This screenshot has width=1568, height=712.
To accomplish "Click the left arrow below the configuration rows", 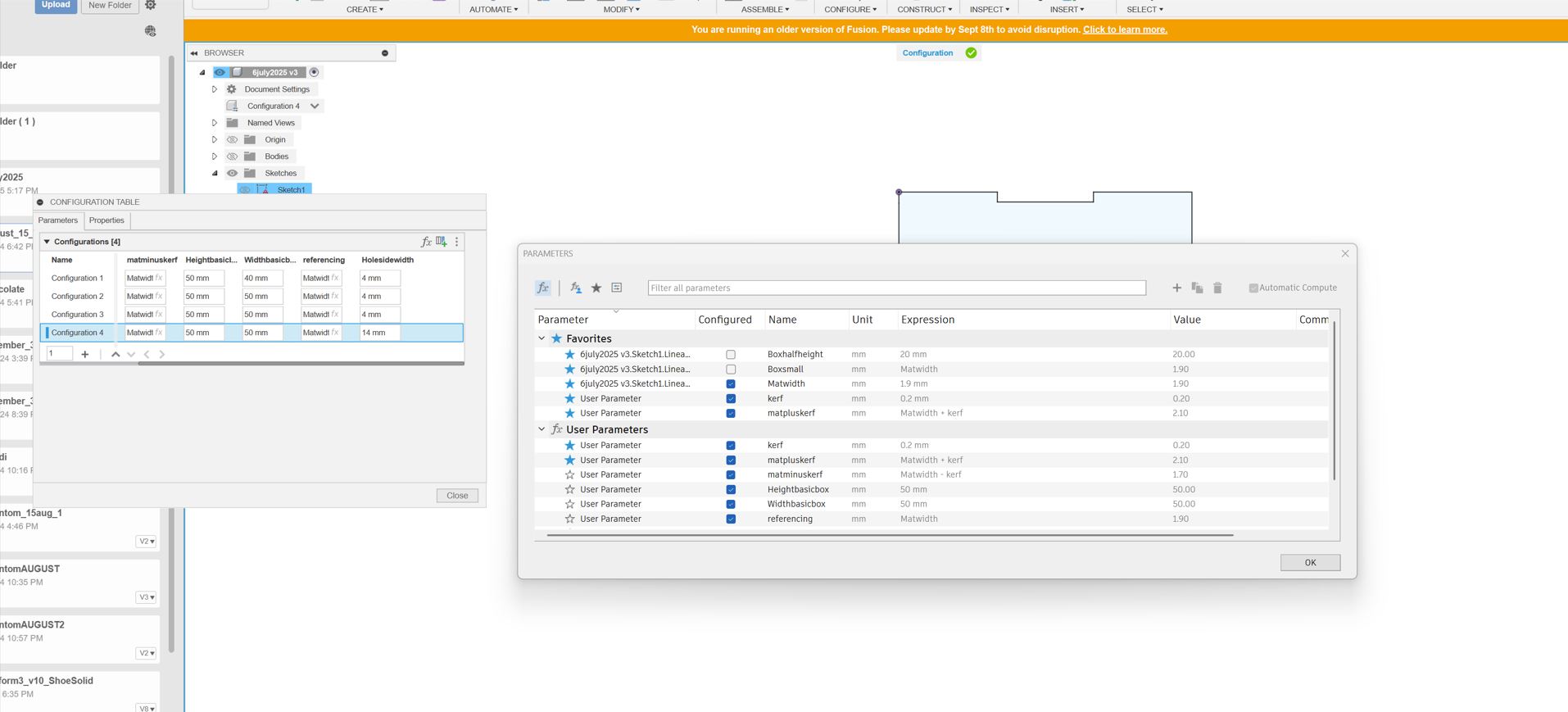I will click(147, 354).
